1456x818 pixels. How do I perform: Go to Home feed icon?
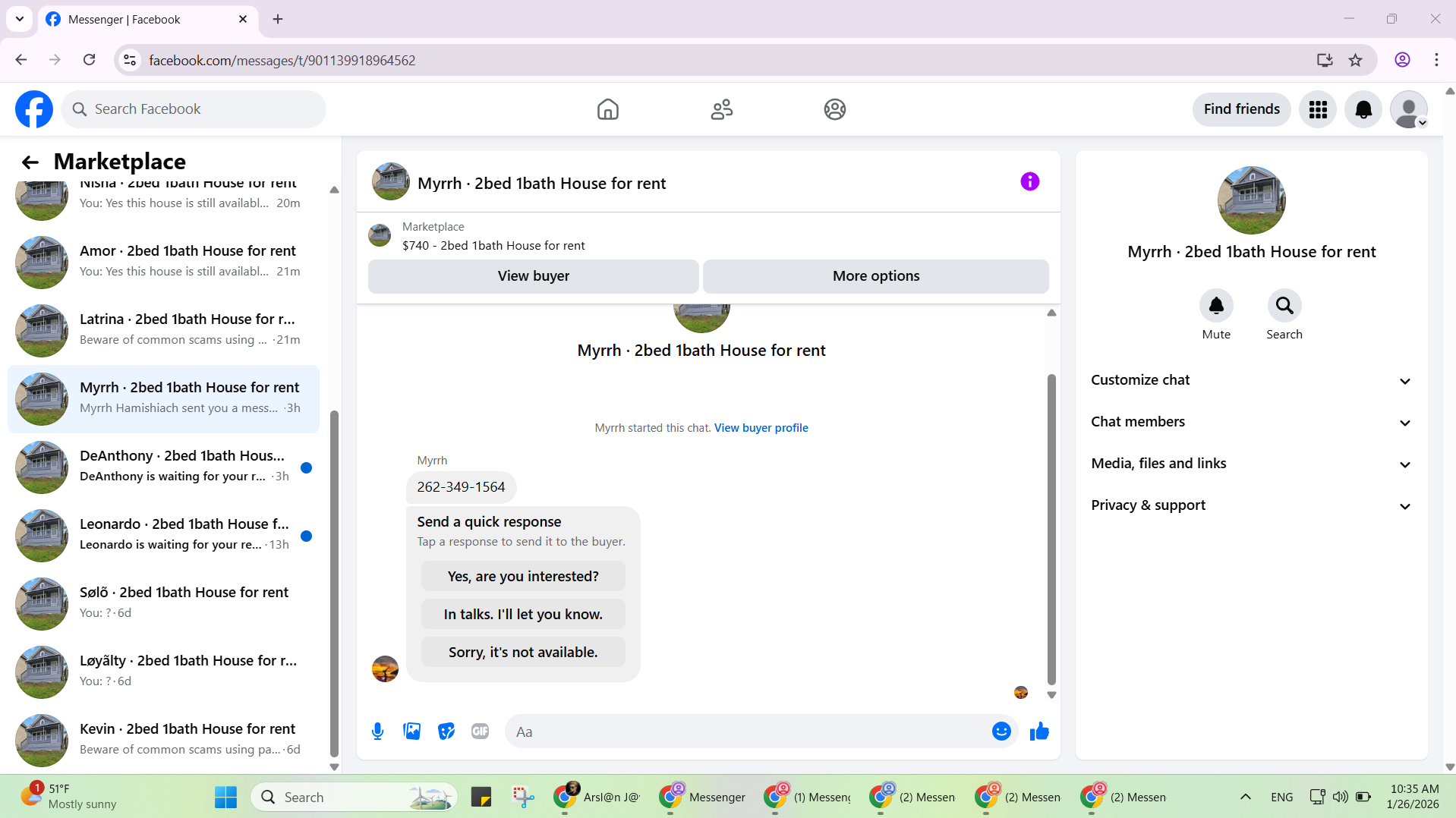click(607, 109)
